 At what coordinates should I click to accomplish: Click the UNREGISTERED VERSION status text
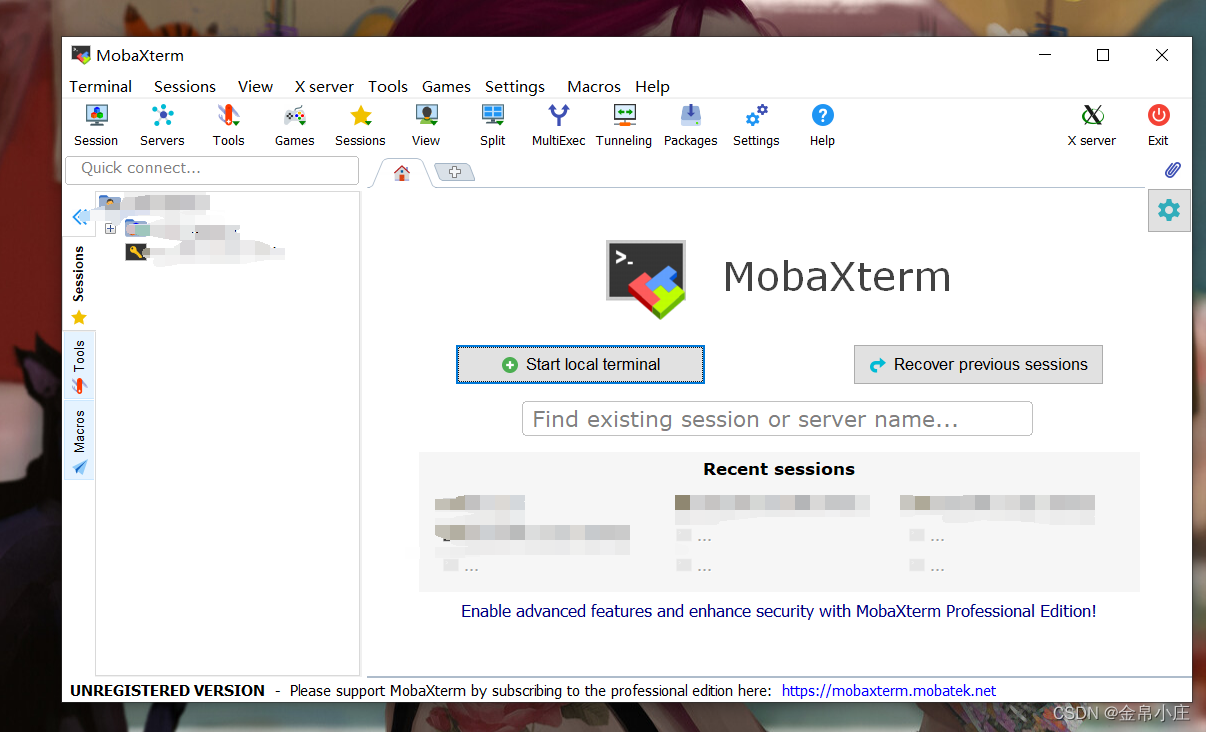[167, 691]
